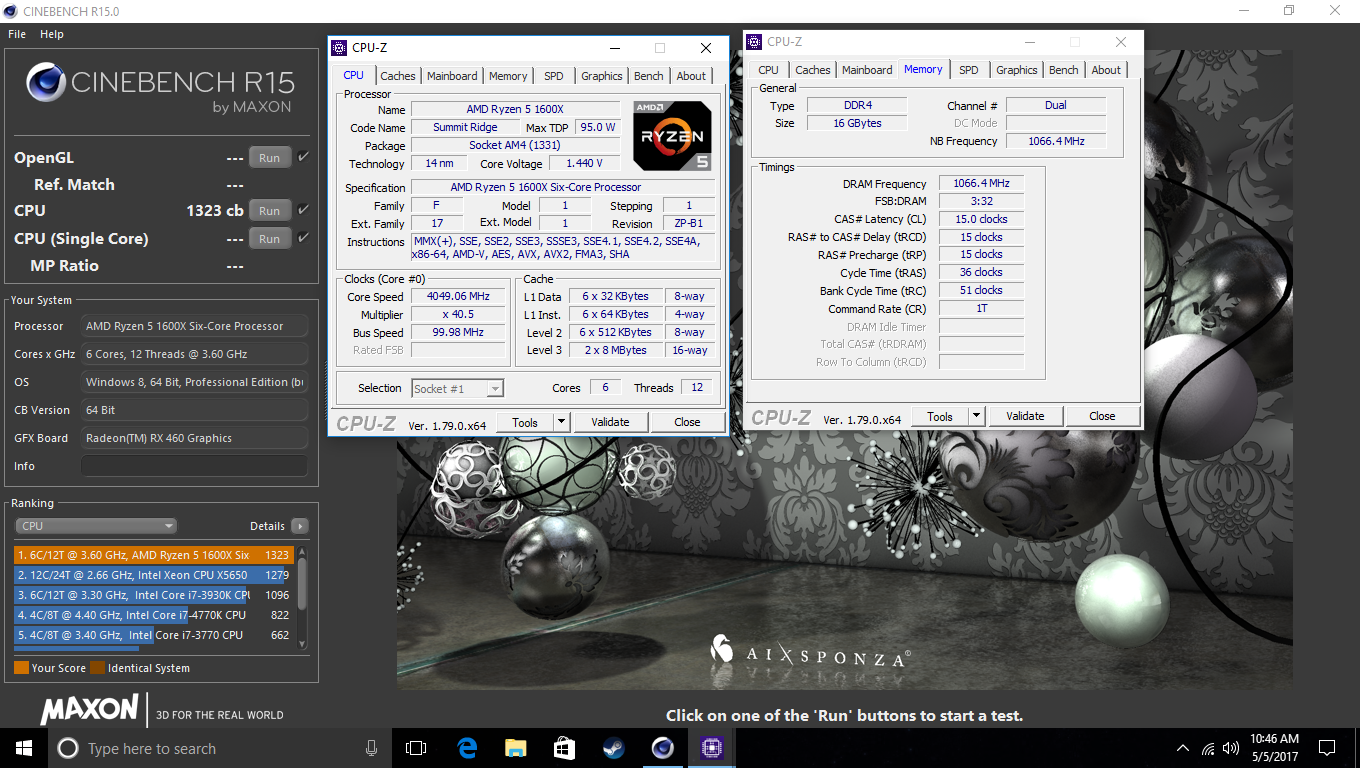Open File Explorer from the taskbar

(x=515, y=748)
